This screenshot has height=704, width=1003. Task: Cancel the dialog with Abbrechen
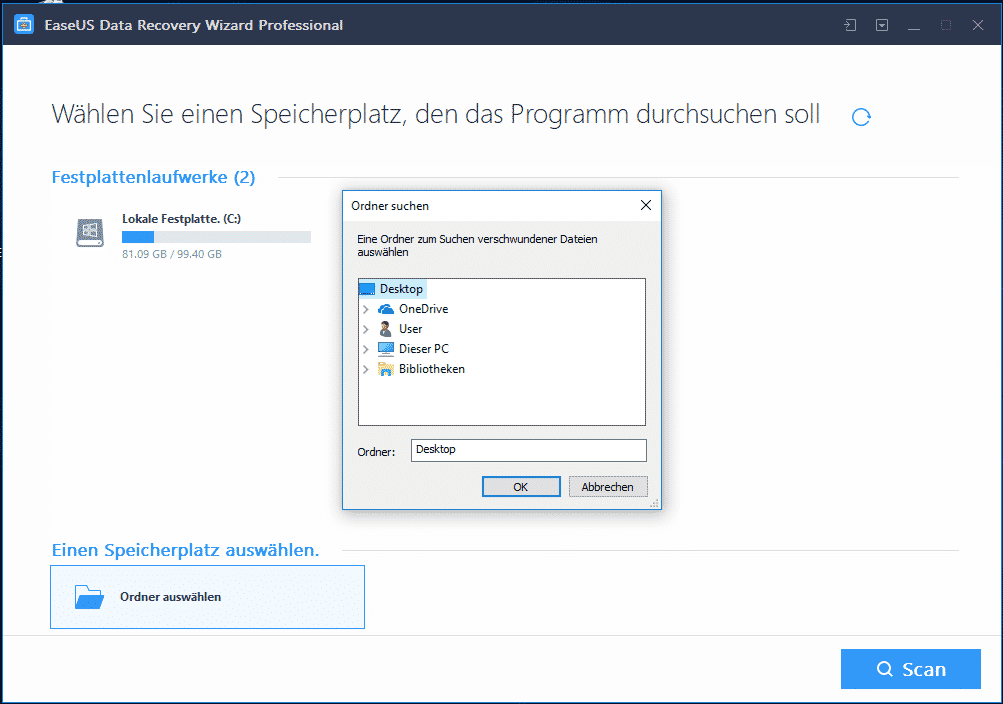pyautogui.click(x=608, y=487)
